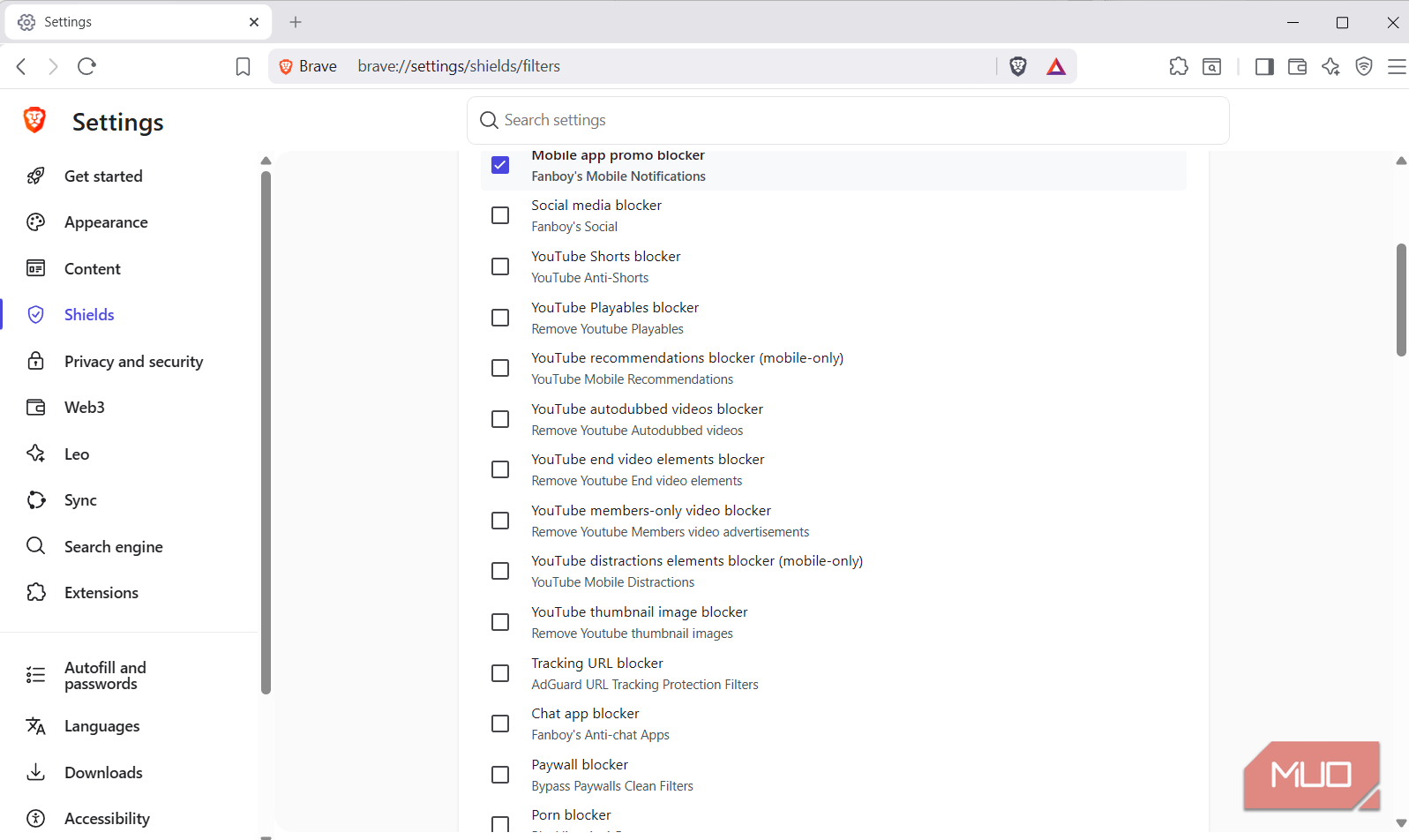Image resolution: width=1409 pixels, height=840 pixels.
Task: Bookmark this page with the bookmark icon
Action: click(x=243, y=67)
